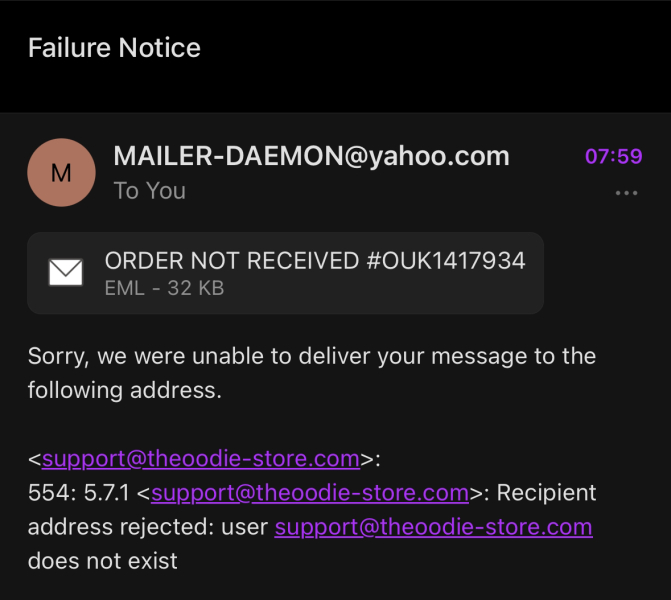Tap the word Notice in the subject

point(160,48)
